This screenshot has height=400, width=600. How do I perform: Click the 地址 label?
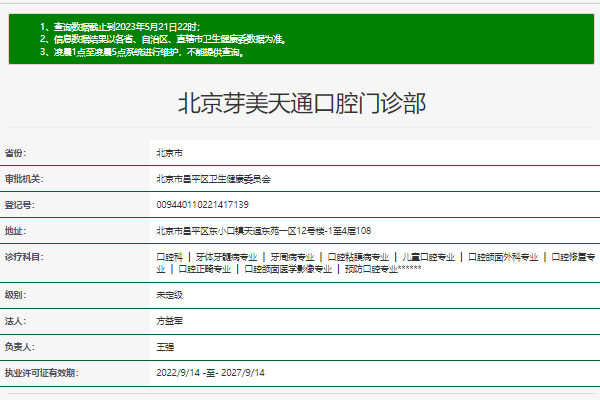pyautogui.click(x=15, y=231)
